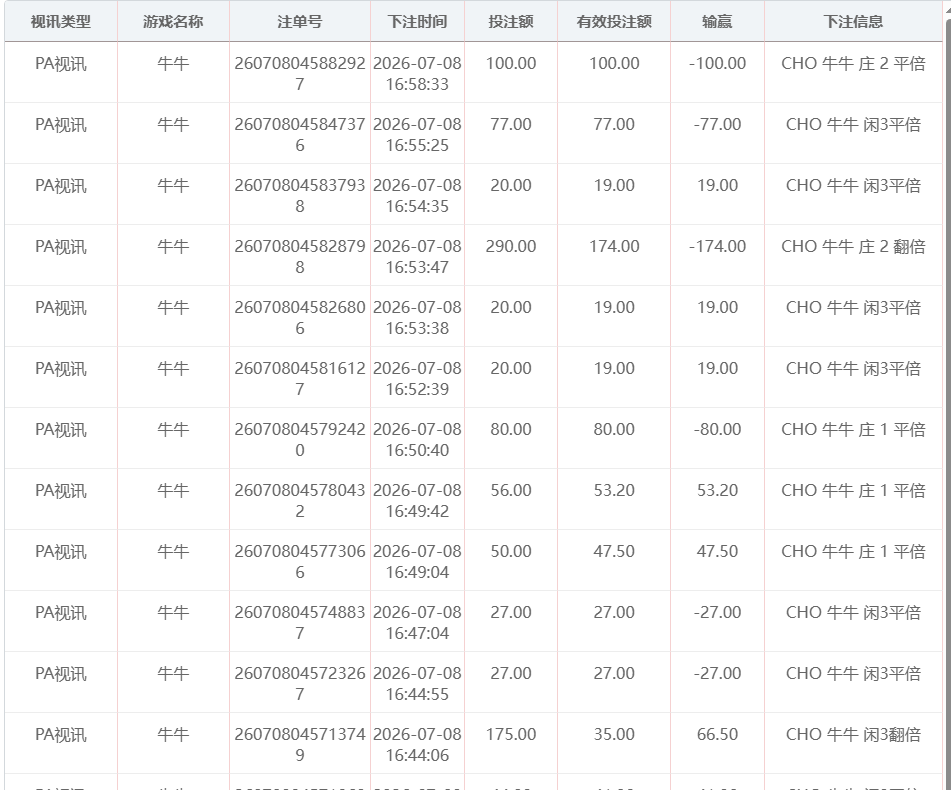Select bet number 260708045723267

coord(300,684)
